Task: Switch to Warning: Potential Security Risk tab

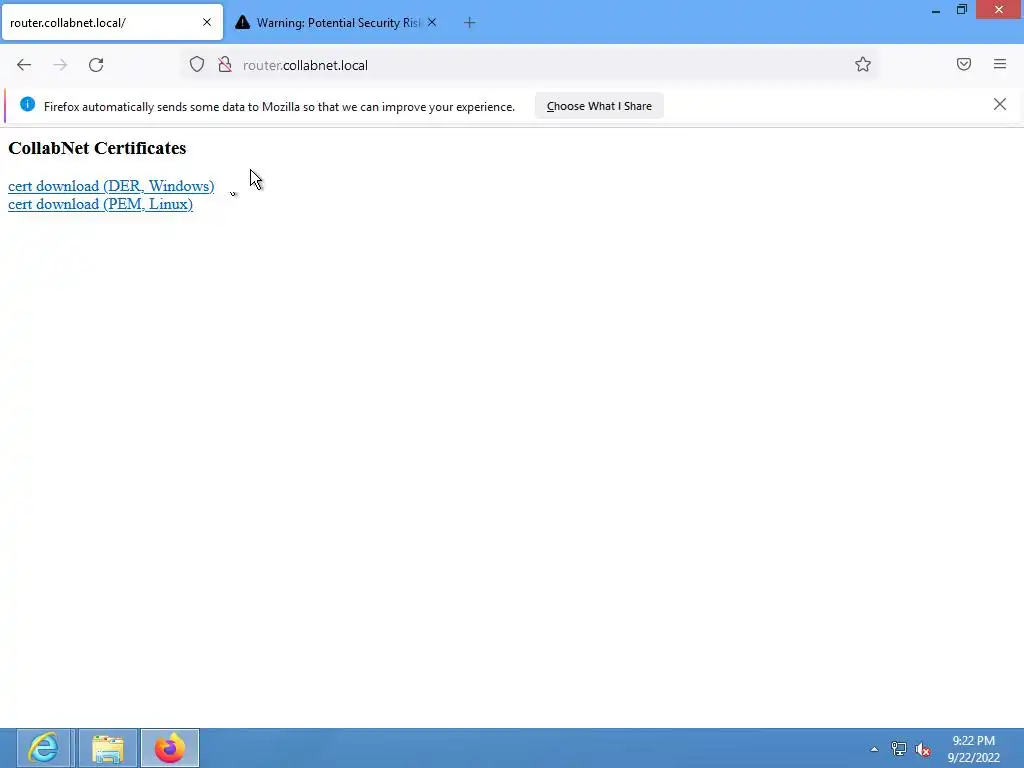Action: 336,23
